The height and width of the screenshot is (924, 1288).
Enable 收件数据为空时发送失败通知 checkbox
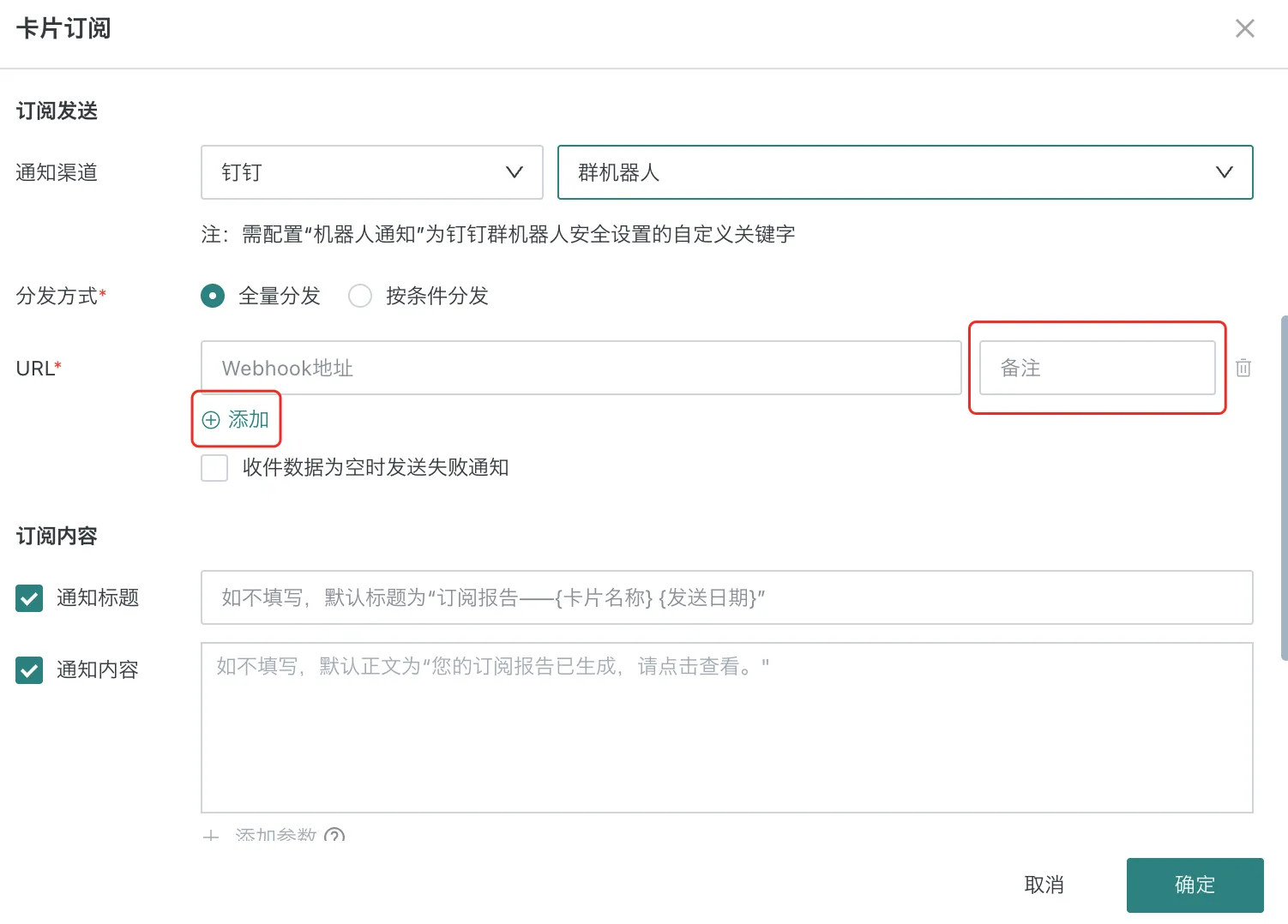click(214, 468)
